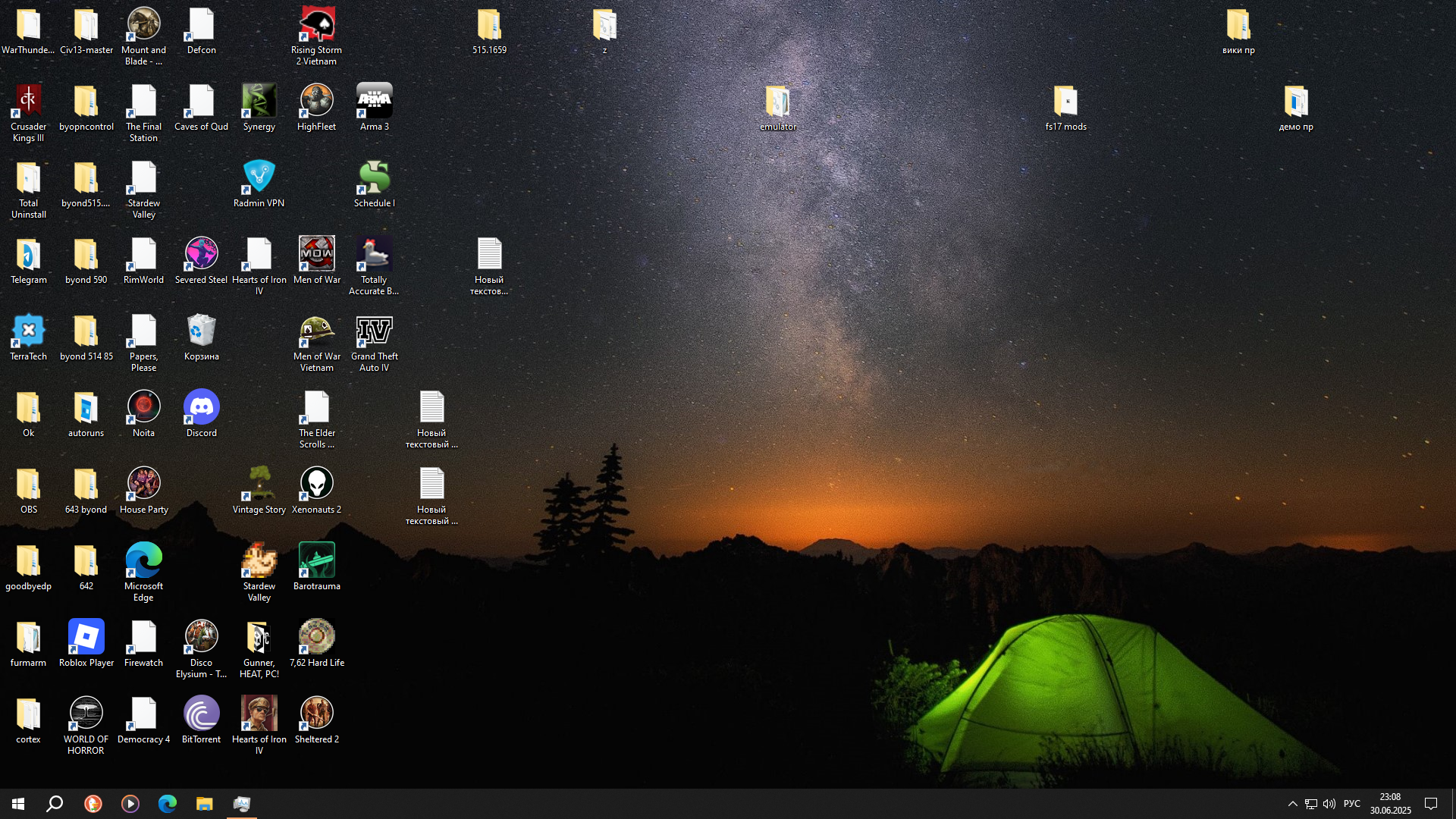
Task: Open taskbar search magnifier
Action: (x=55, y=804)
